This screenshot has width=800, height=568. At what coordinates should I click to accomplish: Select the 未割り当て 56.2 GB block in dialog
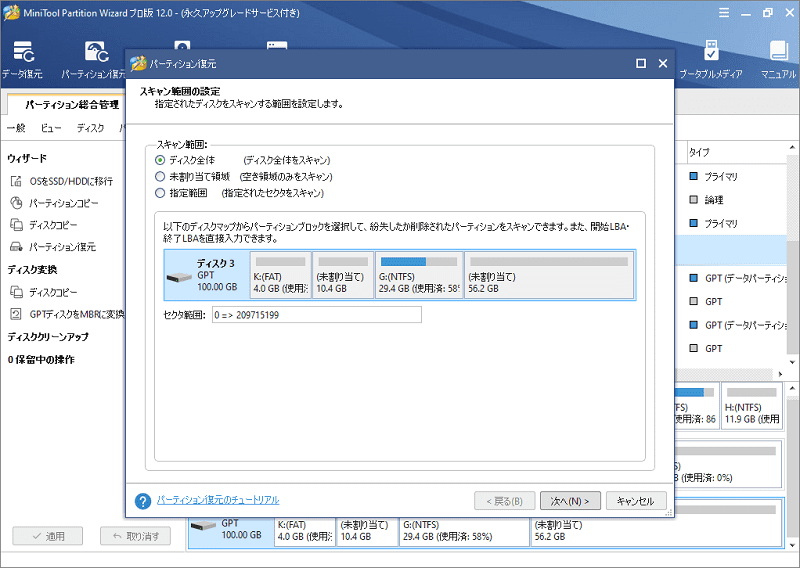point(549,275)
